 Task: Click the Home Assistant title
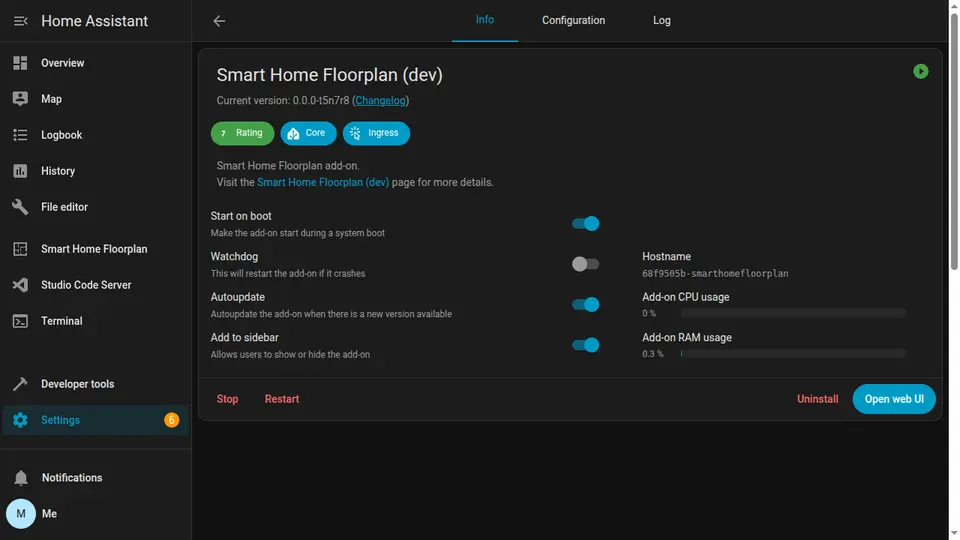(94, 21)
